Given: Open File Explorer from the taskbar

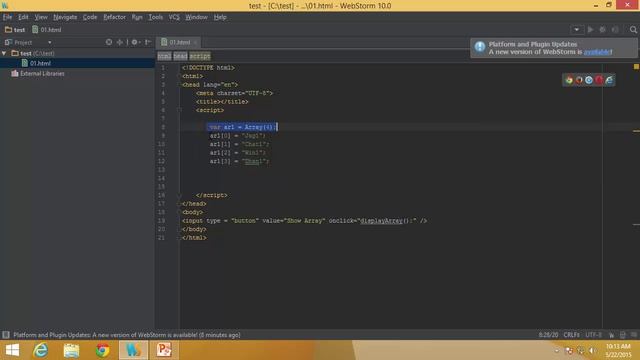Looking at the screenshot, I should click(x=71, y=350).
